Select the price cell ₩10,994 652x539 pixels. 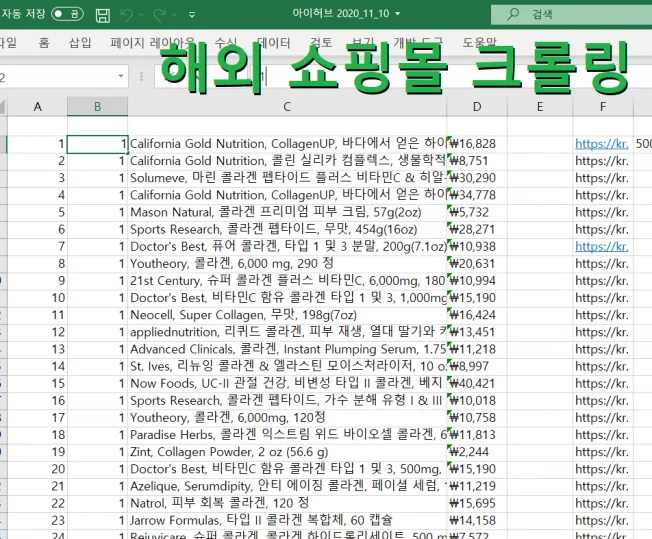(x=477, y=281)
